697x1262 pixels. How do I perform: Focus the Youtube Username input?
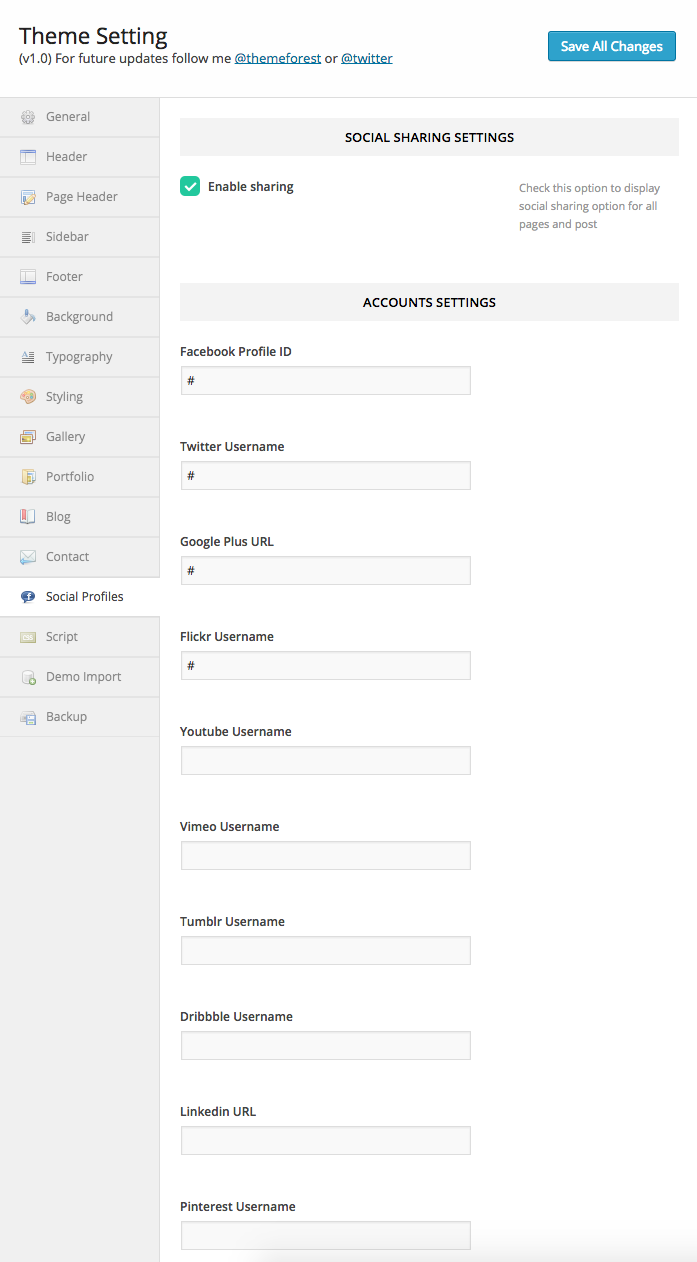325,761
